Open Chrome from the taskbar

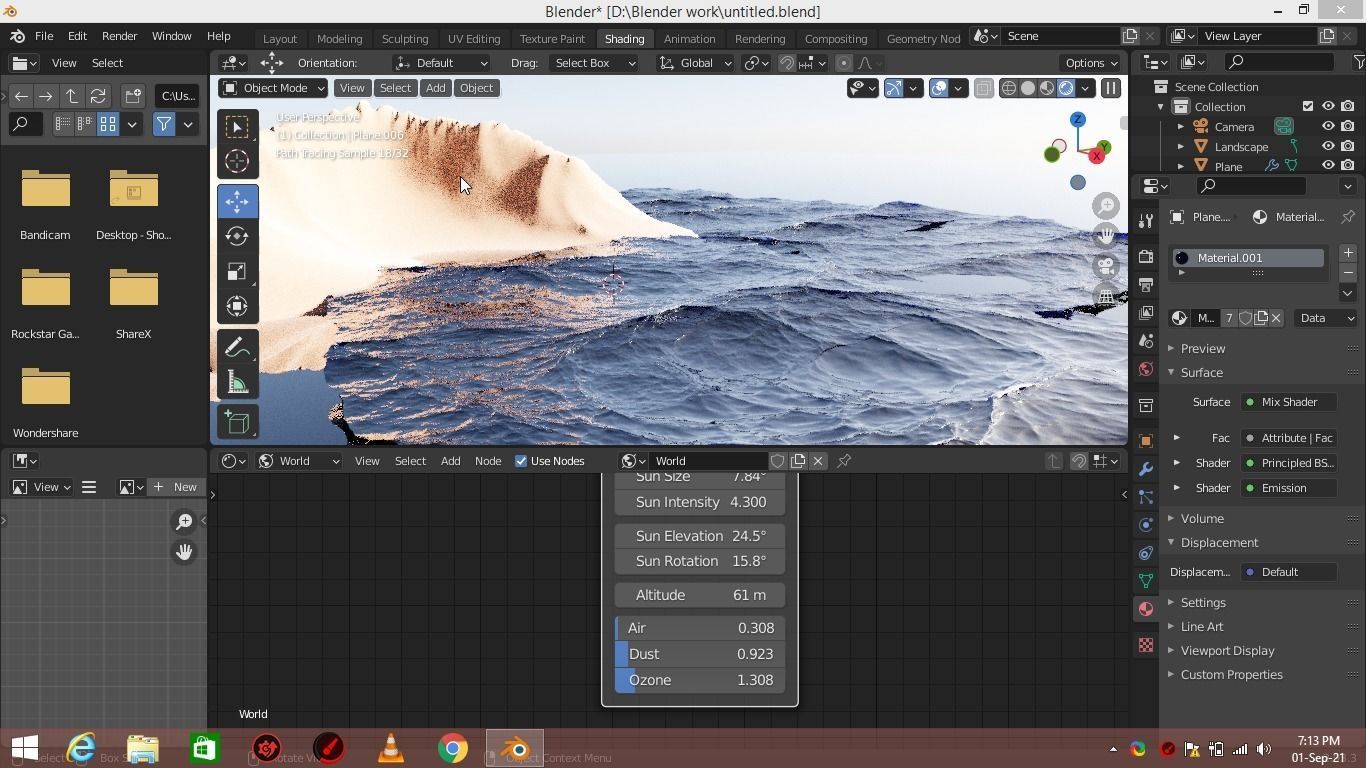pos(452,748)
